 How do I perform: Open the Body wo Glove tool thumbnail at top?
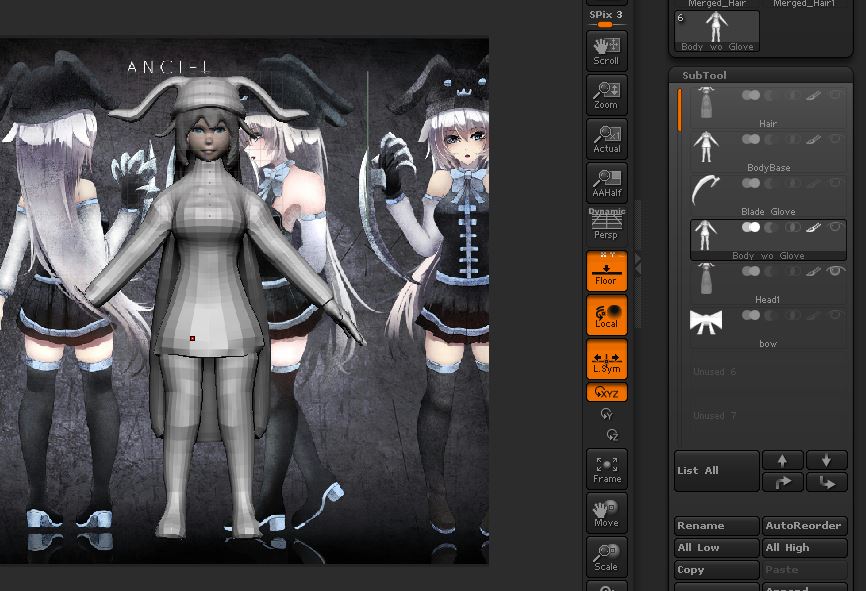717,31
